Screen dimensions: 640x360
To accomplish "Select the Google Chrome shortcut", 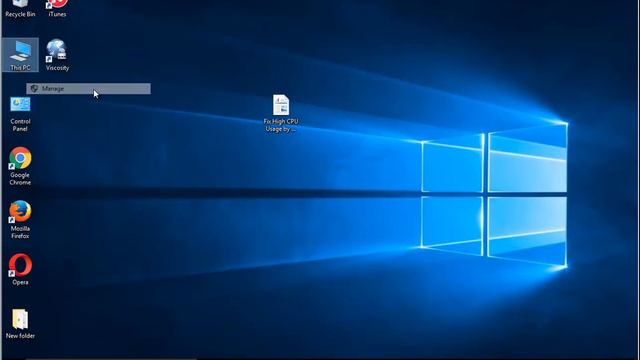I will coord(20,167).
